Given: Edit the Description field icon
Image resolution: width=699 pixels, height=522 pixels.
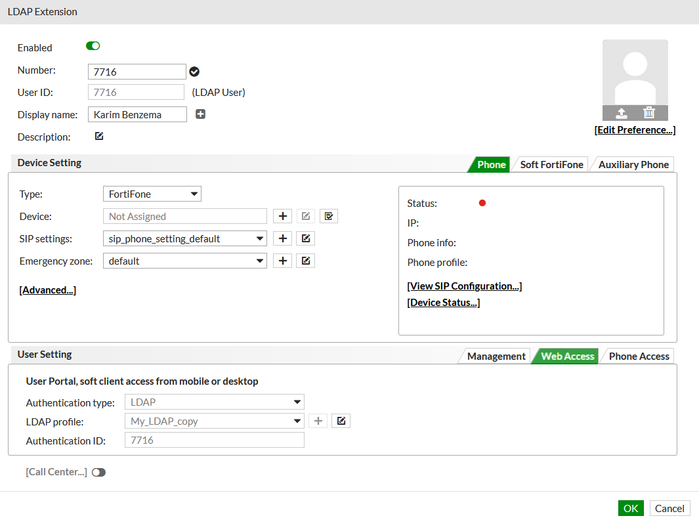Looking at the screenshot, I should (99, 136).
